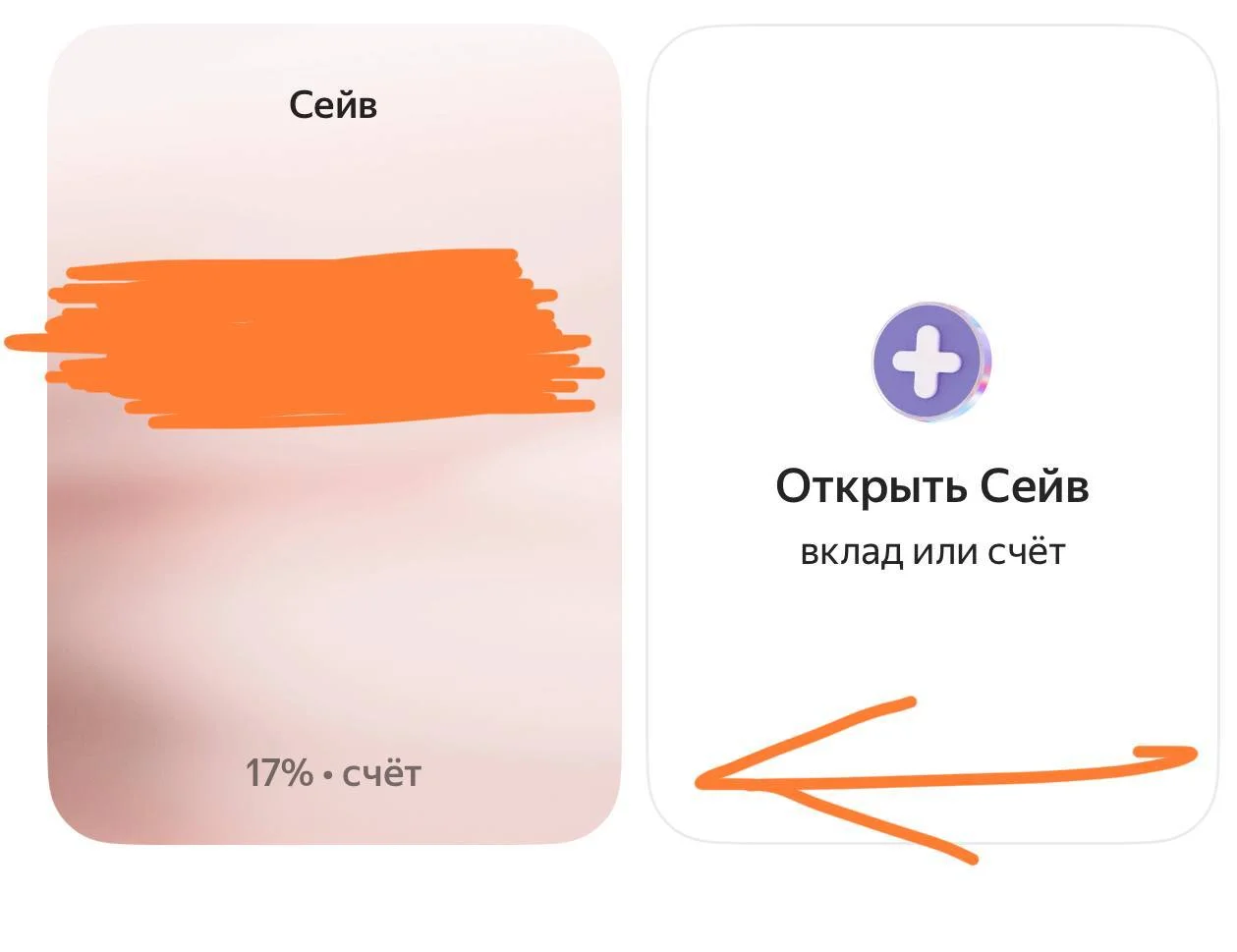Click the dark pink lower-left corner of Сейв card
Image resolution: width=1237 pixels, height=952 pixels.
93,747
